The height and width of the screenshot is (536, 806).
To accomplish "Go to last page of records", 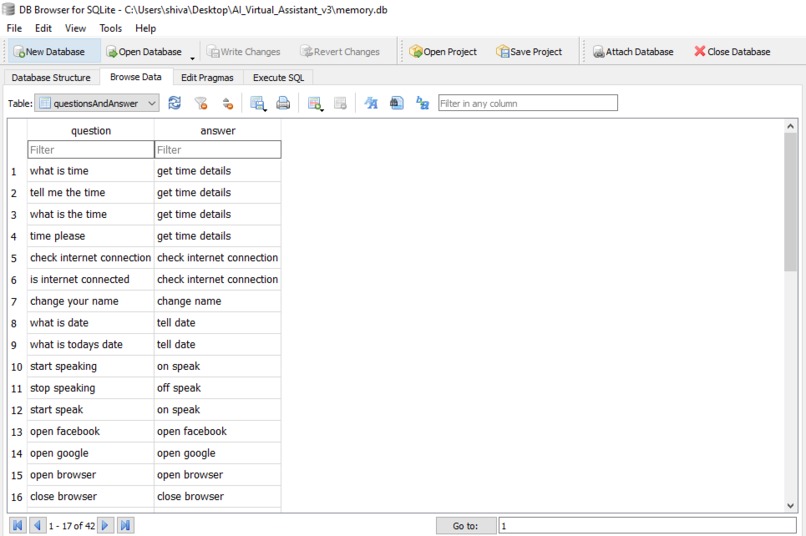I will 125,525.
